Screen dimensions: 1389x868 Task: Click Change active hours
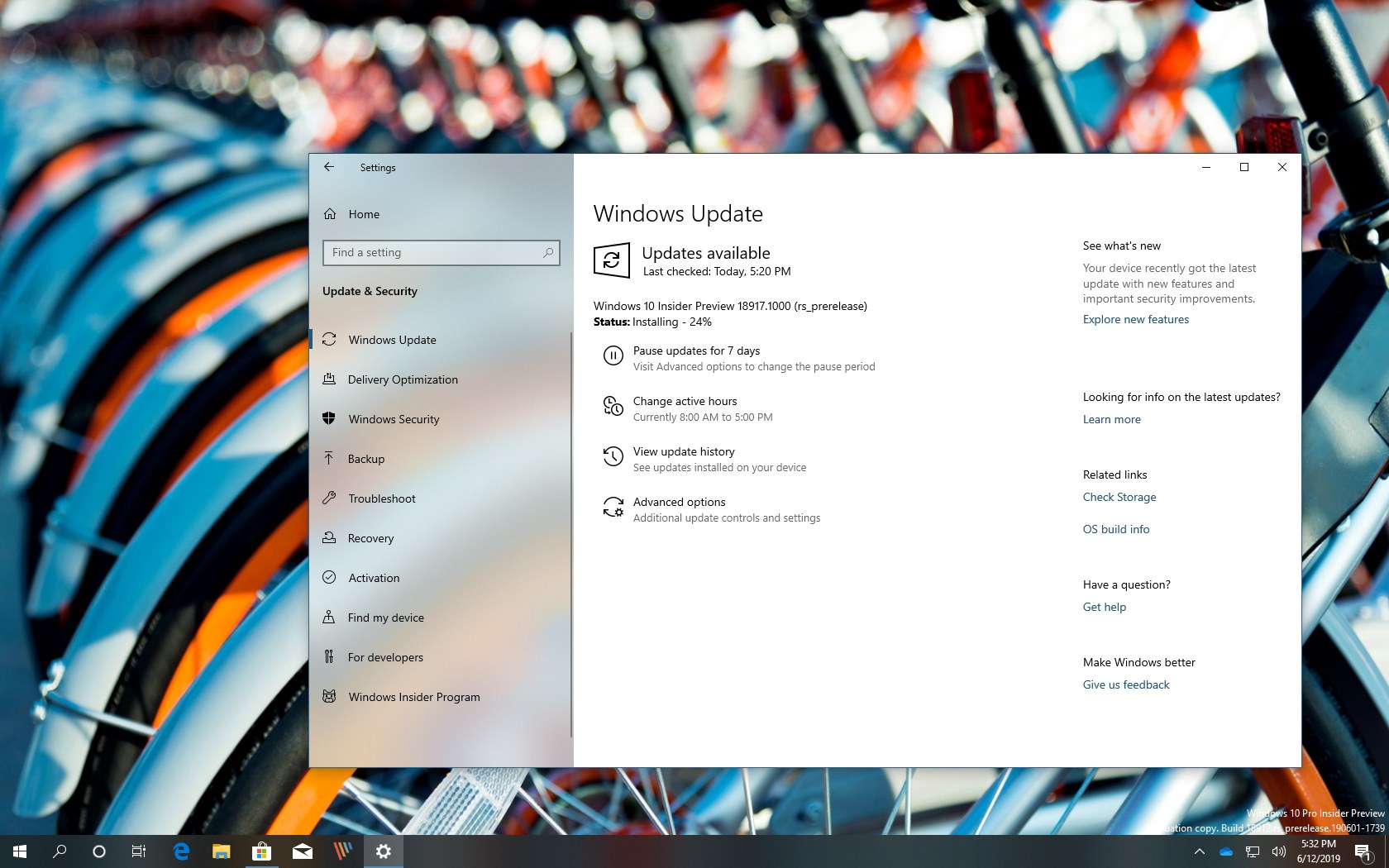tap(685, 401)
